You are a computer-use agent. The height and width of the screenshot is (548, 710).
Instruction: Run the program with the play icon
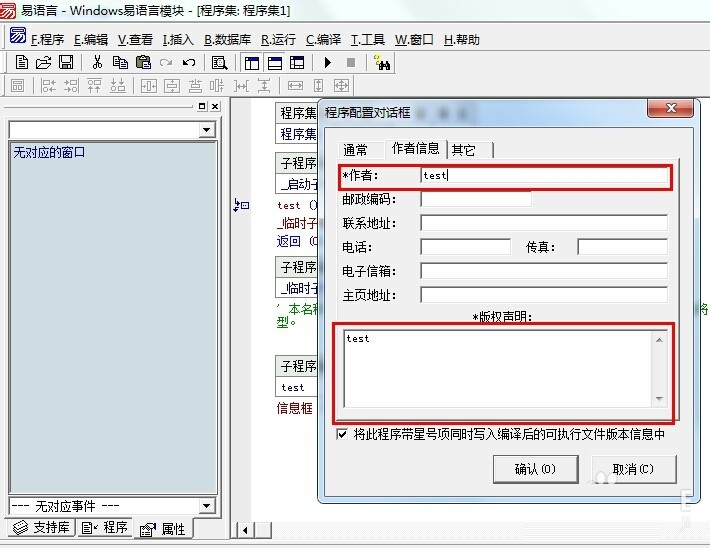(327, 62)
